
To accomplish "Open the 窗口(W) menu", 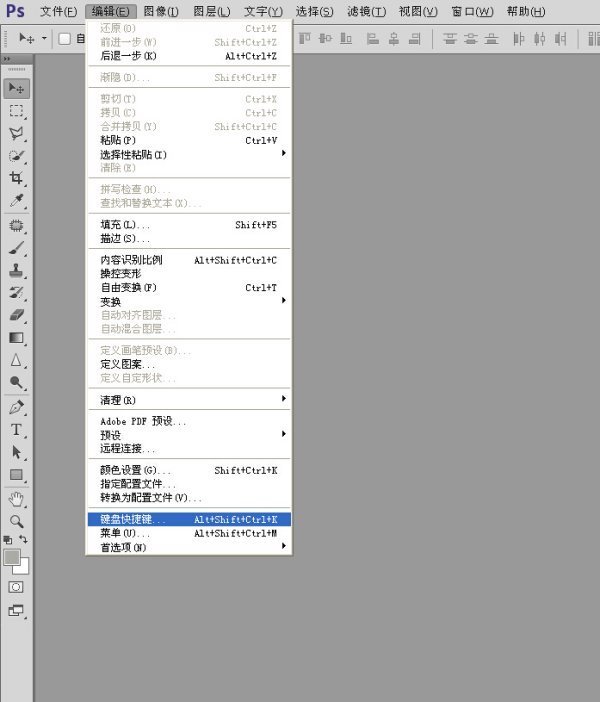I will tap(472, 12).
